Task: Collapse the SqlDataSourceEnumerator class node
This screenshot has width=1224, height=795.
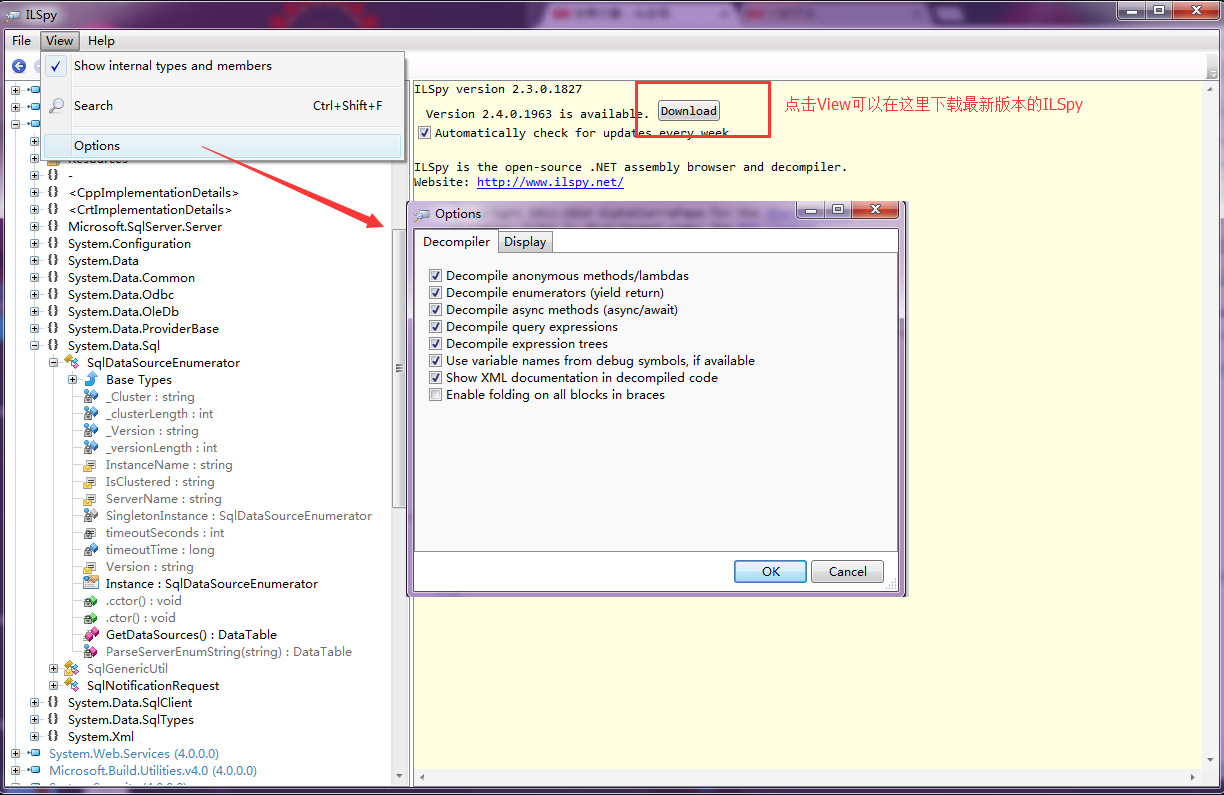Action: click(x=53, y=362)
